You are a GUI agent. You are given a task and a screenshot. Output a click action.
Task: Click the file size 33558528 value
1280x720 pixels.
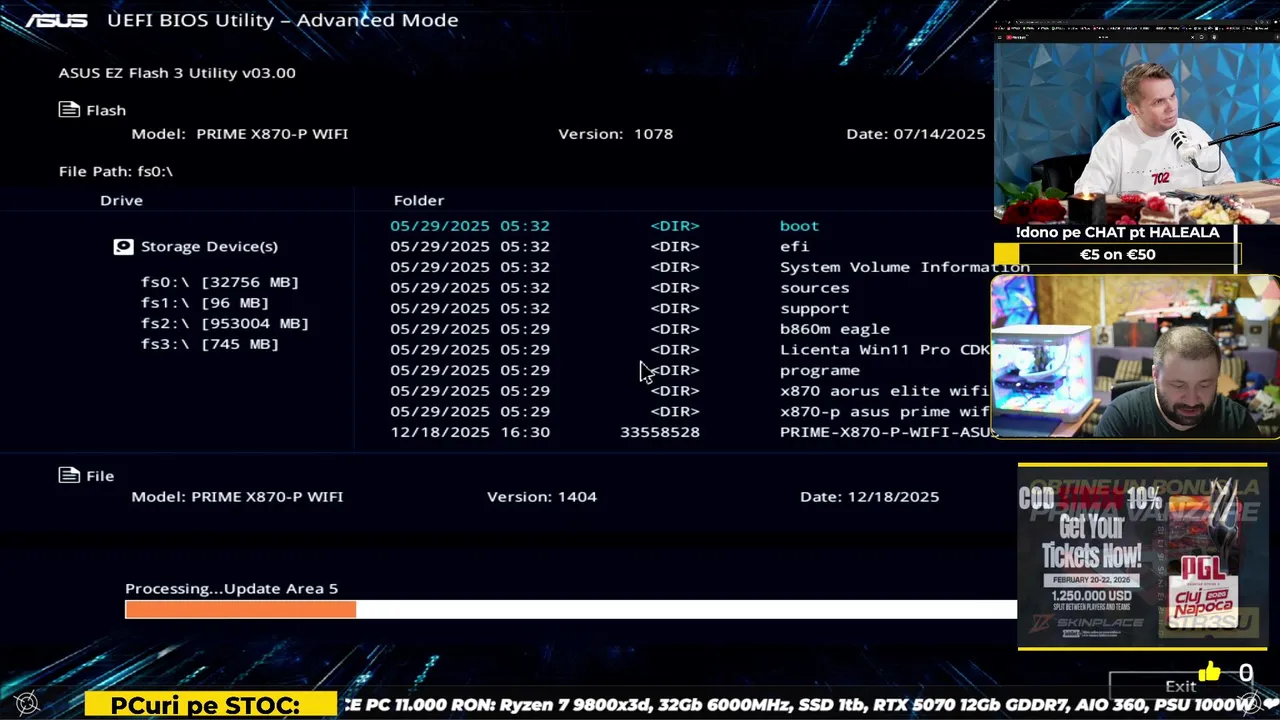(660, 432)
